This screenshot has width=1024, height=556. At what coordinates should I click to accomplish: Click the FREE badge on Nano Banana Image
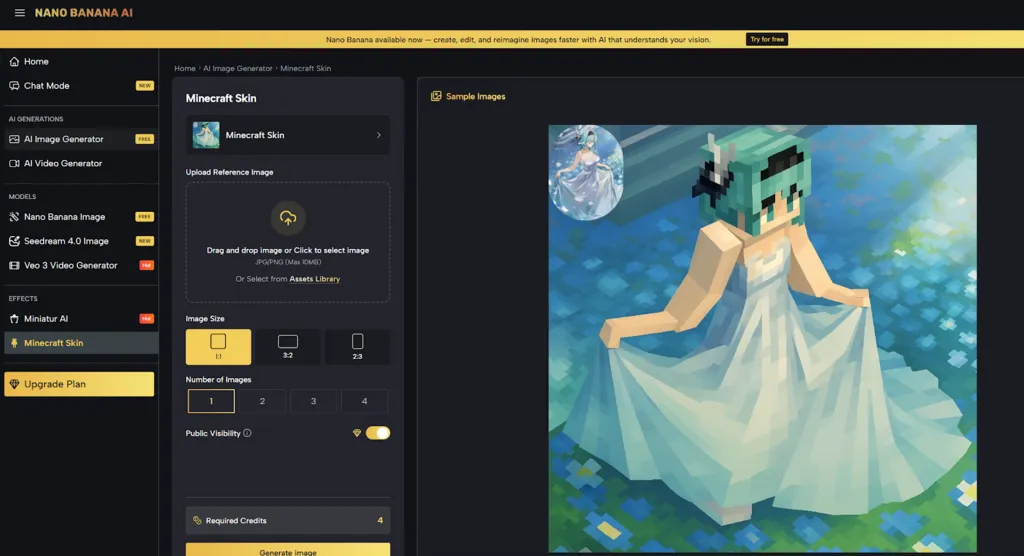(x=144, y=217)
